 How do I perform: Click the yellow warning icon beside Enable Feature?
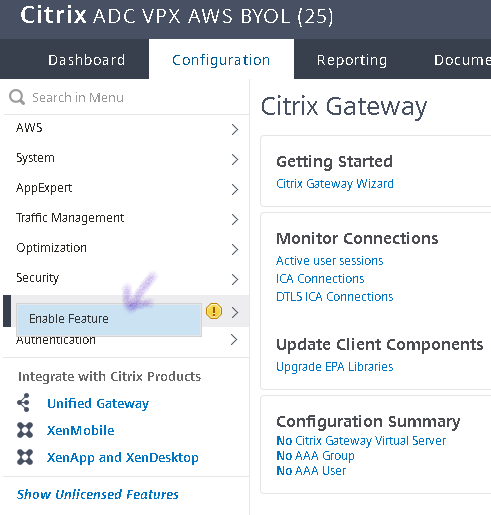214,311
